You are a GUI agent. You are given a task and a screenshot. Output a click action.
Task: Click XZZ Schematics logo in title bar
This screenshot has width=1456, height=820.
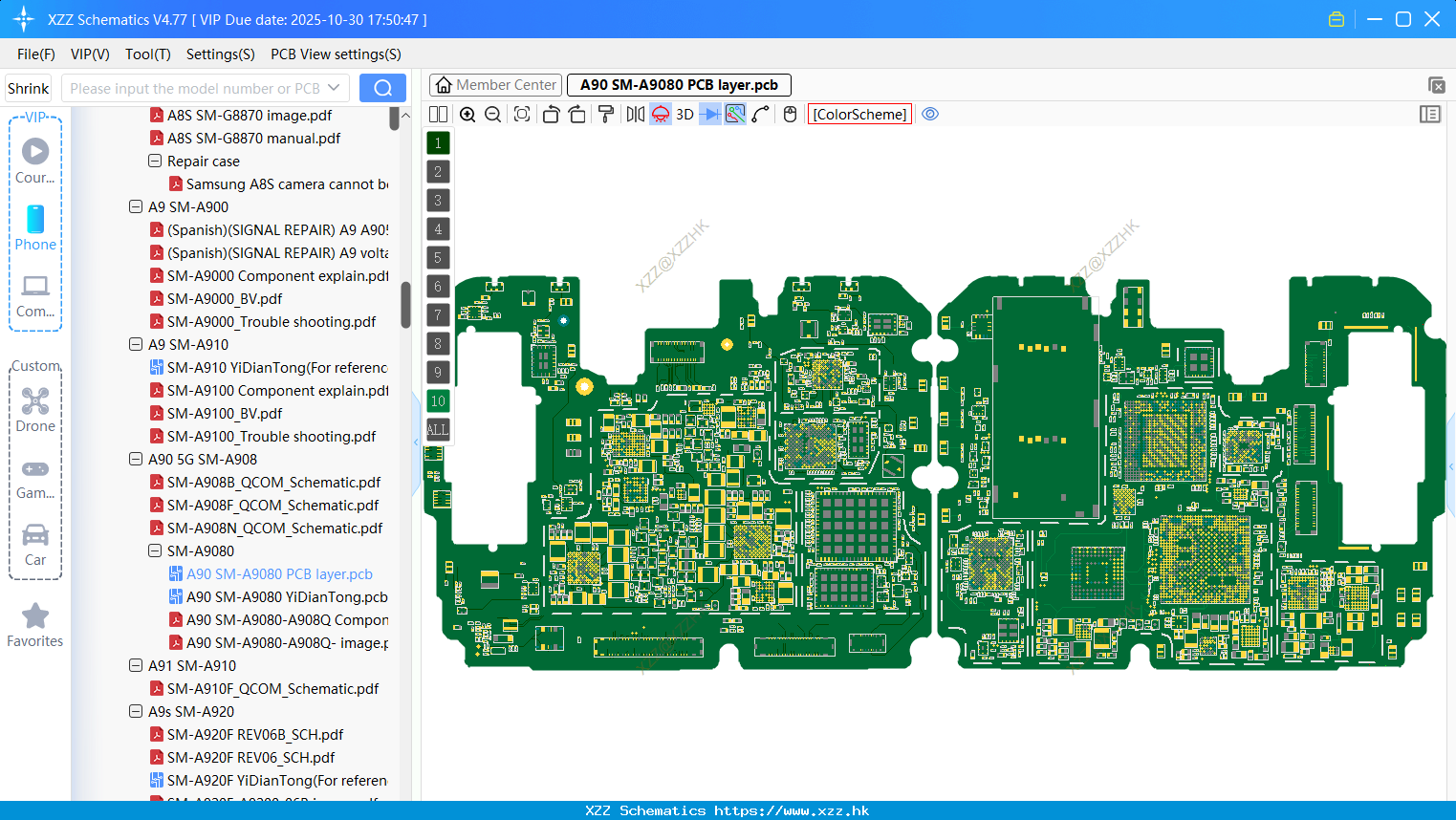[x=23, y=19]
